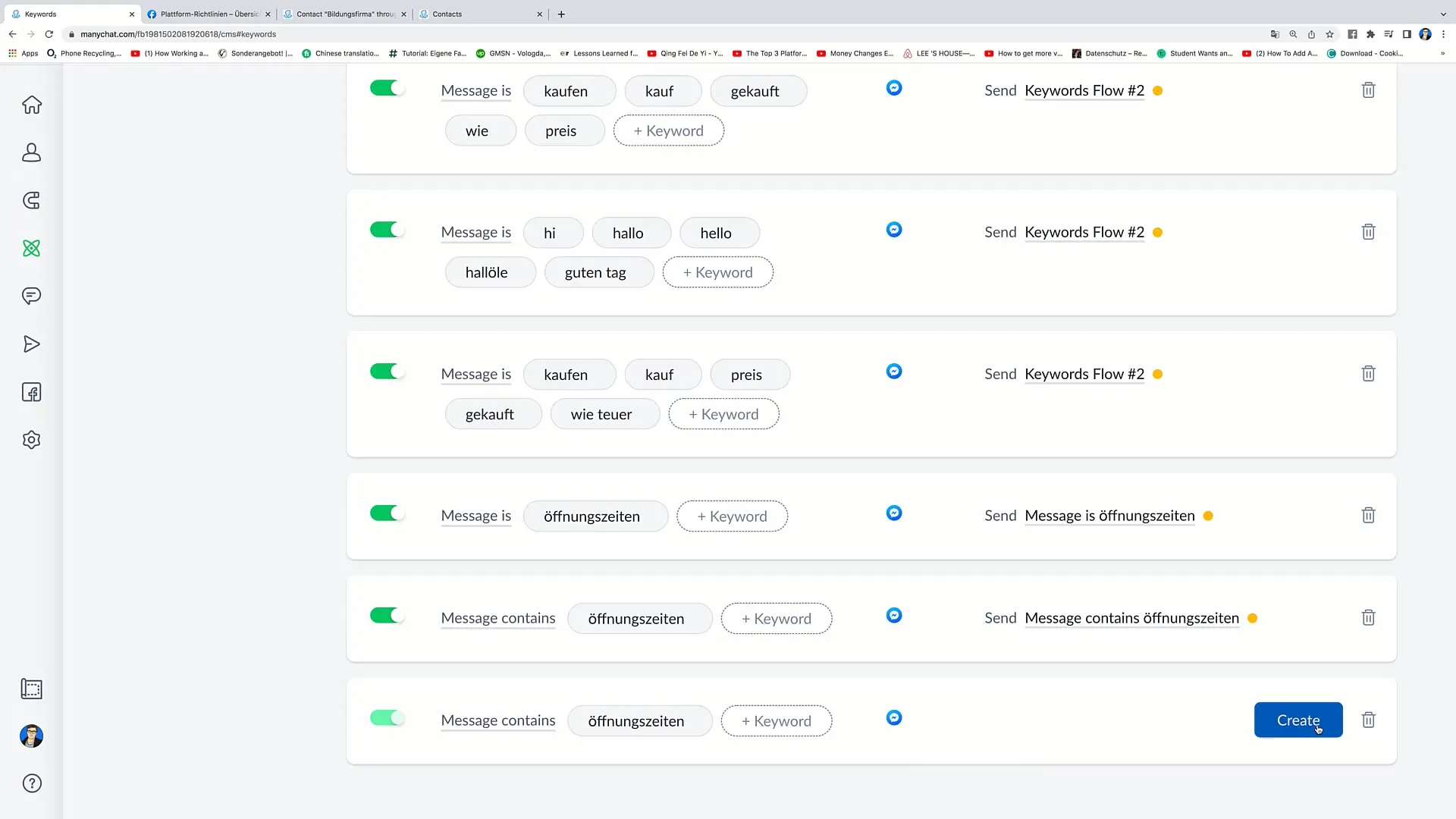Click Messenger icon in 'Message is öffnungszeiten' row
1456x819 pixels.
[894, 513]
